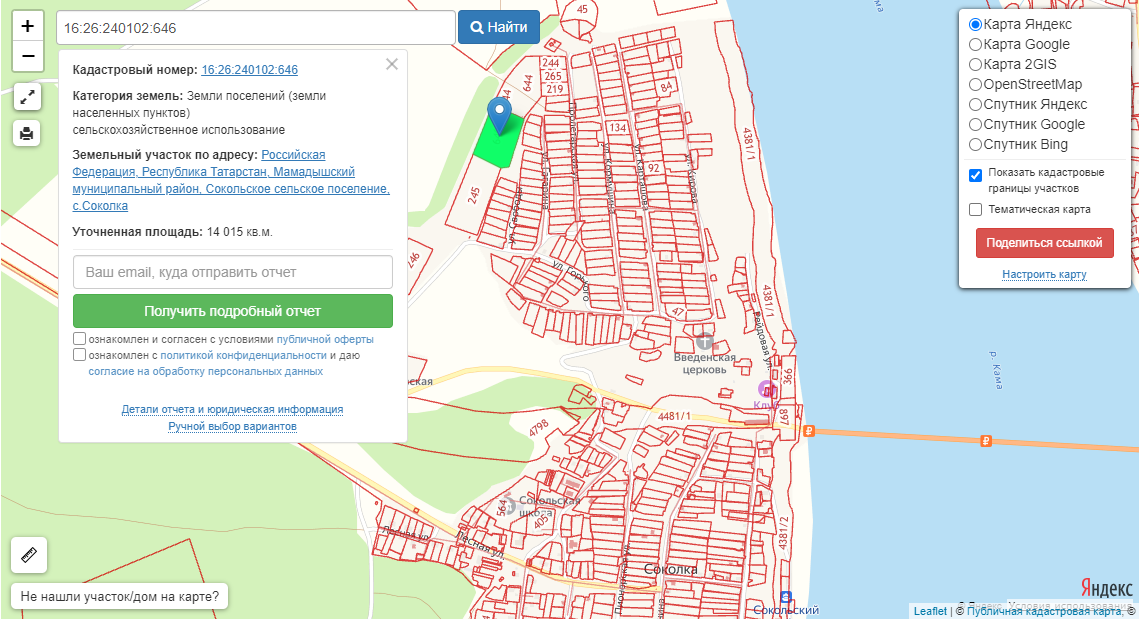1139x619 pixels.
Task: Uncheck show cadastral boundaries checkbox
Action: tap(975, 176)
